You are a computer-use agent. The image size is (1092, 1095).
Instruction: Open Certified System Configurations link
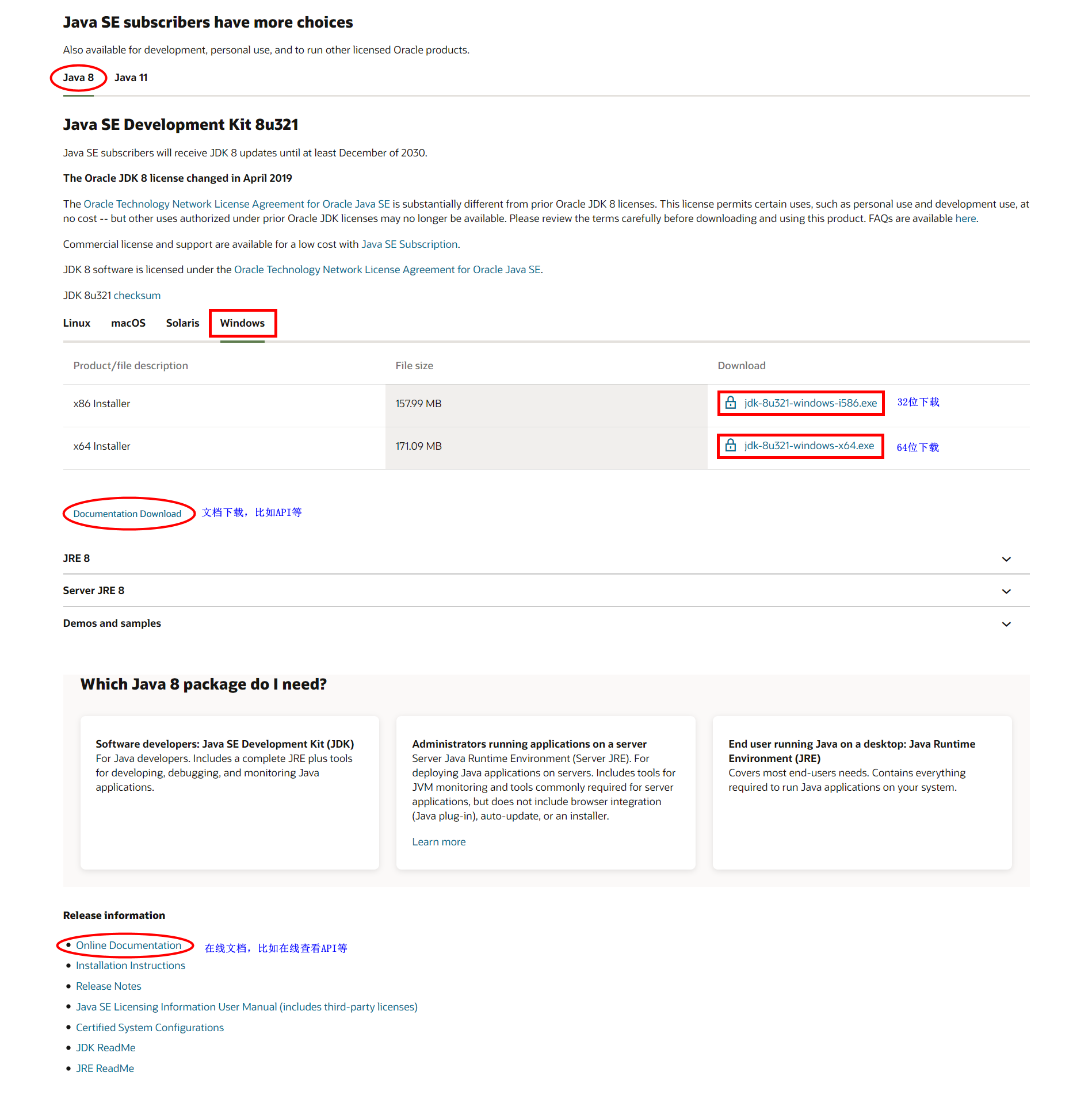coord(150,1028)
